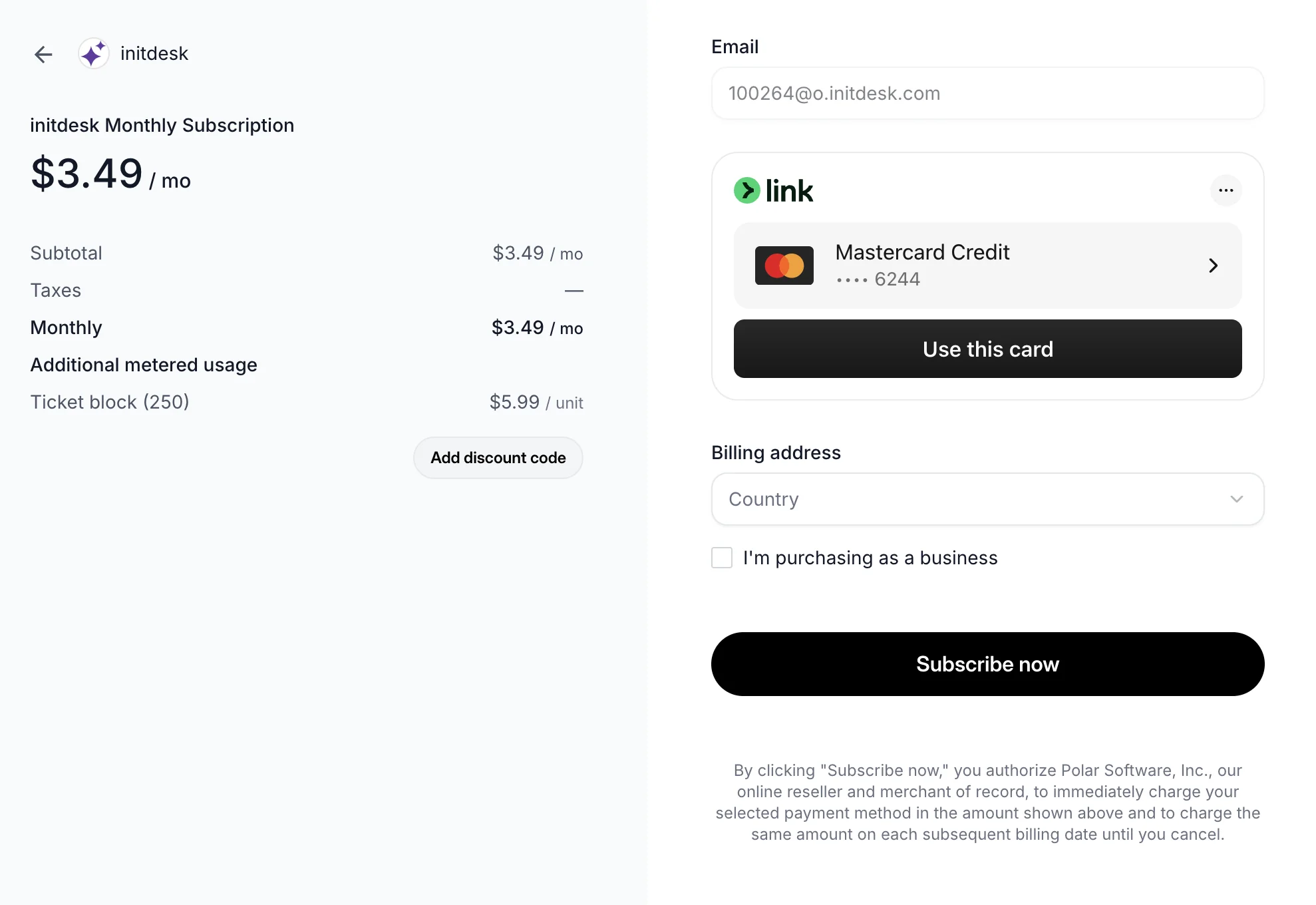This screenshot has height=905, width=1316.
Task: Click the arrow next to Mastercard Credit
Action: 1213,265
